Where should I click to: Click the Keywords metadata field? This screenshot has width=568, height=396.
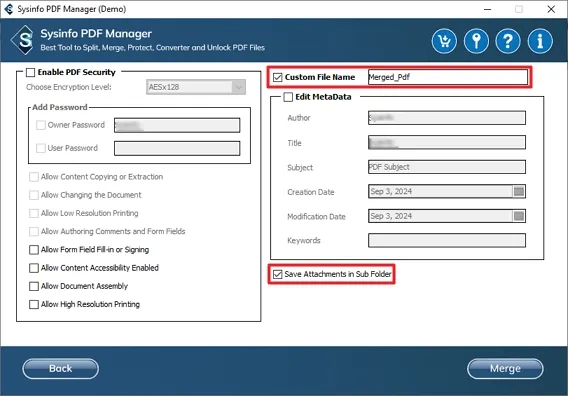pos(447,241)
